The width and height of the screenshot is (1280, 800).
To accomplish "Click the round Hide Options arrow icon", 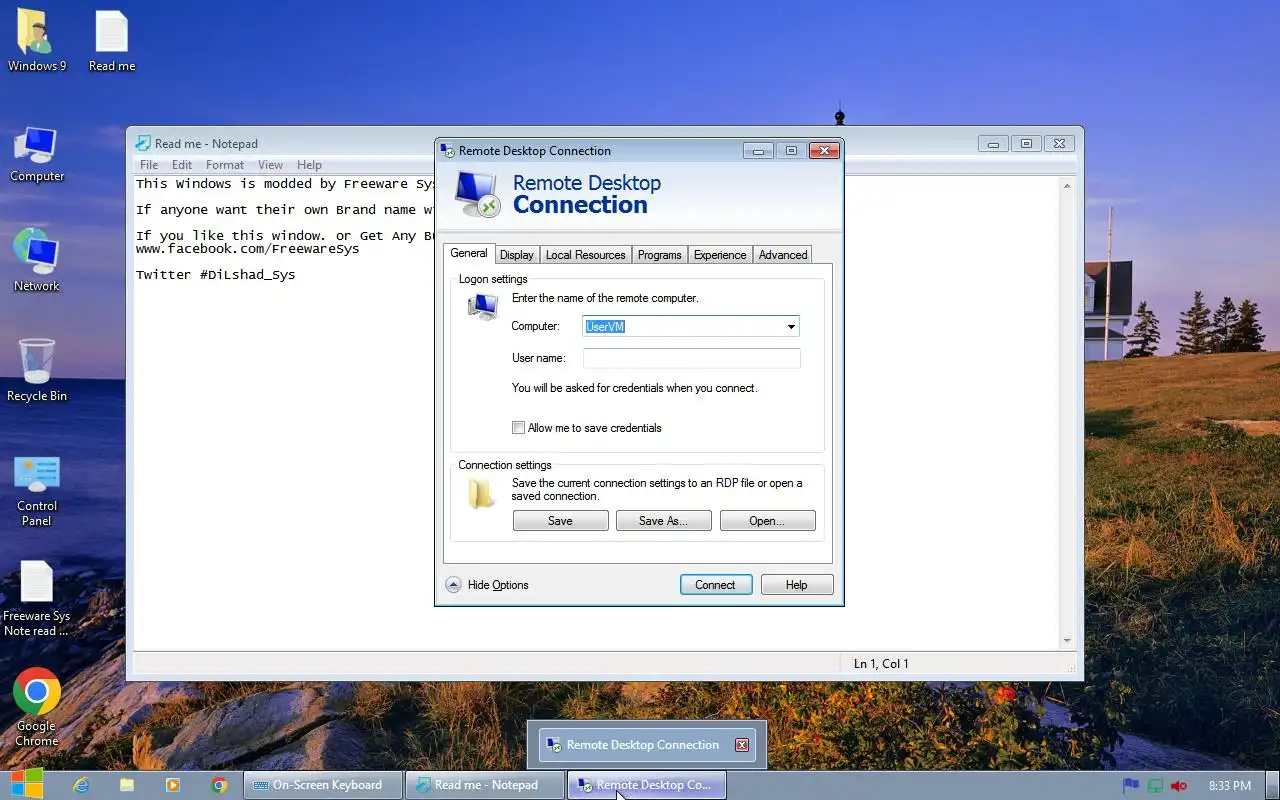I will pyautogui.click(x=453, y=585).
